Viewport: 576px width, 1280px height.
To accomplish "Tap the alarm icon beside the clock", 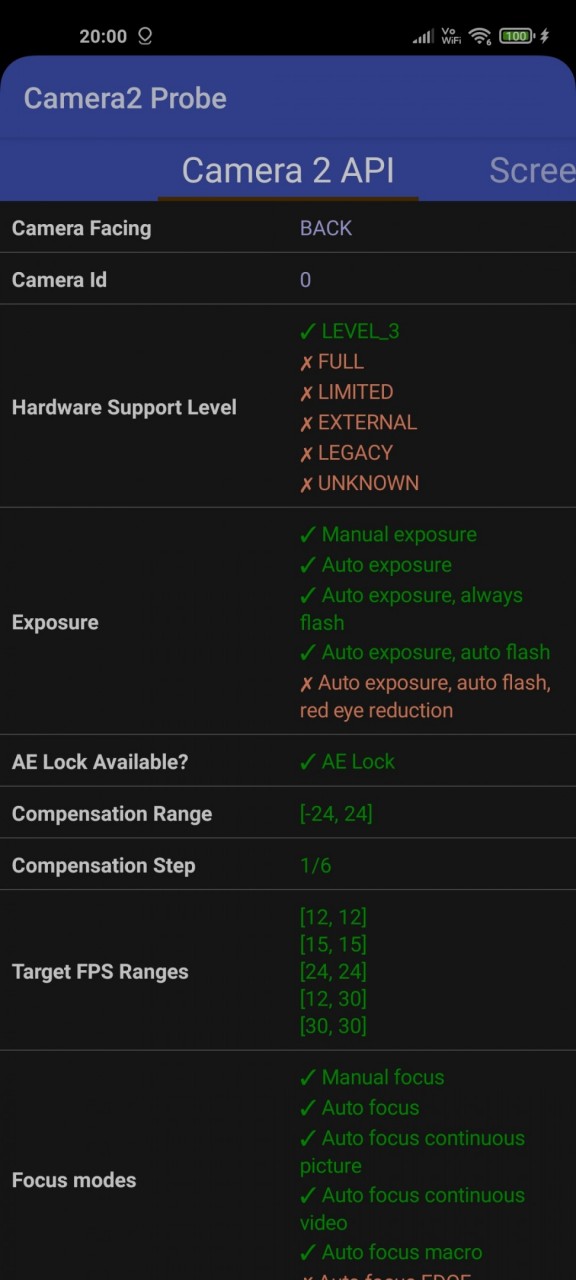I will pos(145,36).
